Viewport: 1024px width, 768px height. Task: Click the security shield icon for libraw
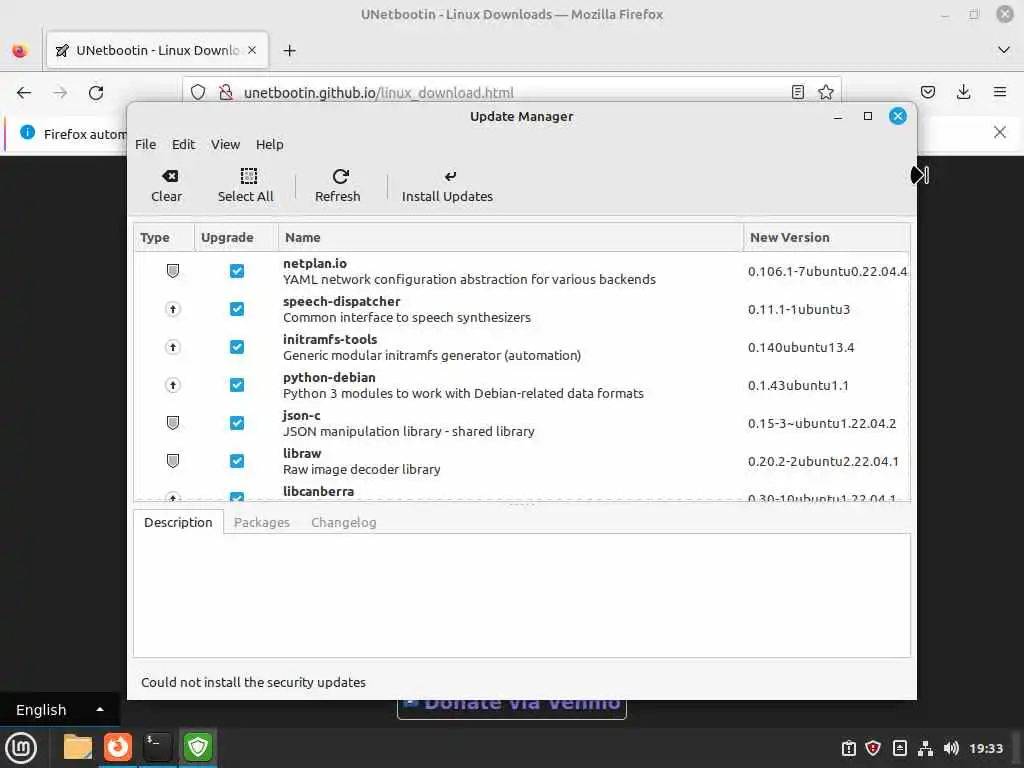172,460
